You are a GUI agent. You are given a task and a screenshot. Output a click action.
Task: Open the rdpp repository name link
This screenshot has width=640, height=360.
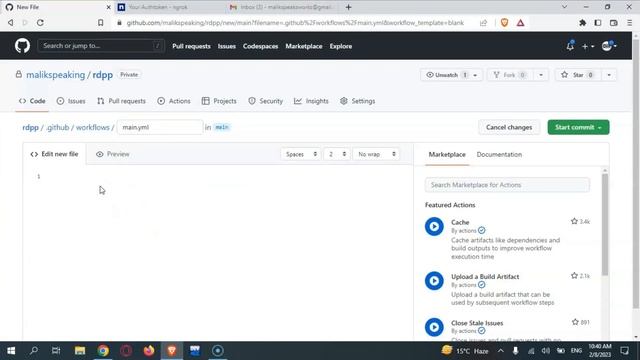(x=102, y=75)
